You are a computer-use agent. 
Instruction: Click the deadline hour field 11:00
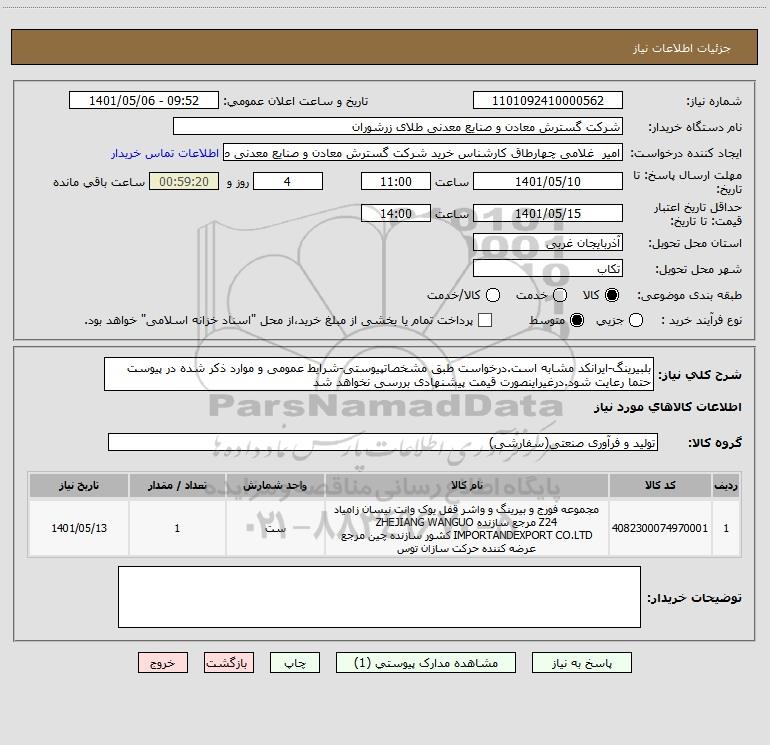pyautogui.click(x=396, y=182)
